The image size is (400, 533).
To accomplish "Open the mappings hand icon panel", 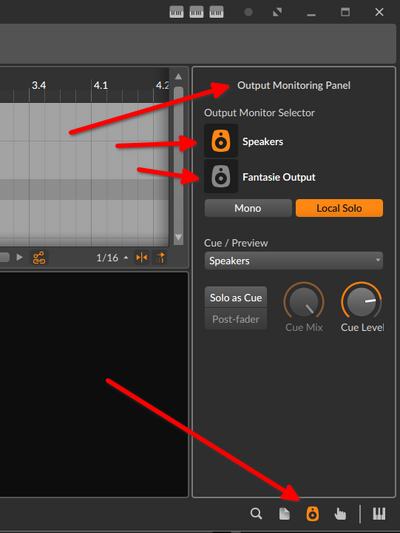I will (x=340, y=514).
